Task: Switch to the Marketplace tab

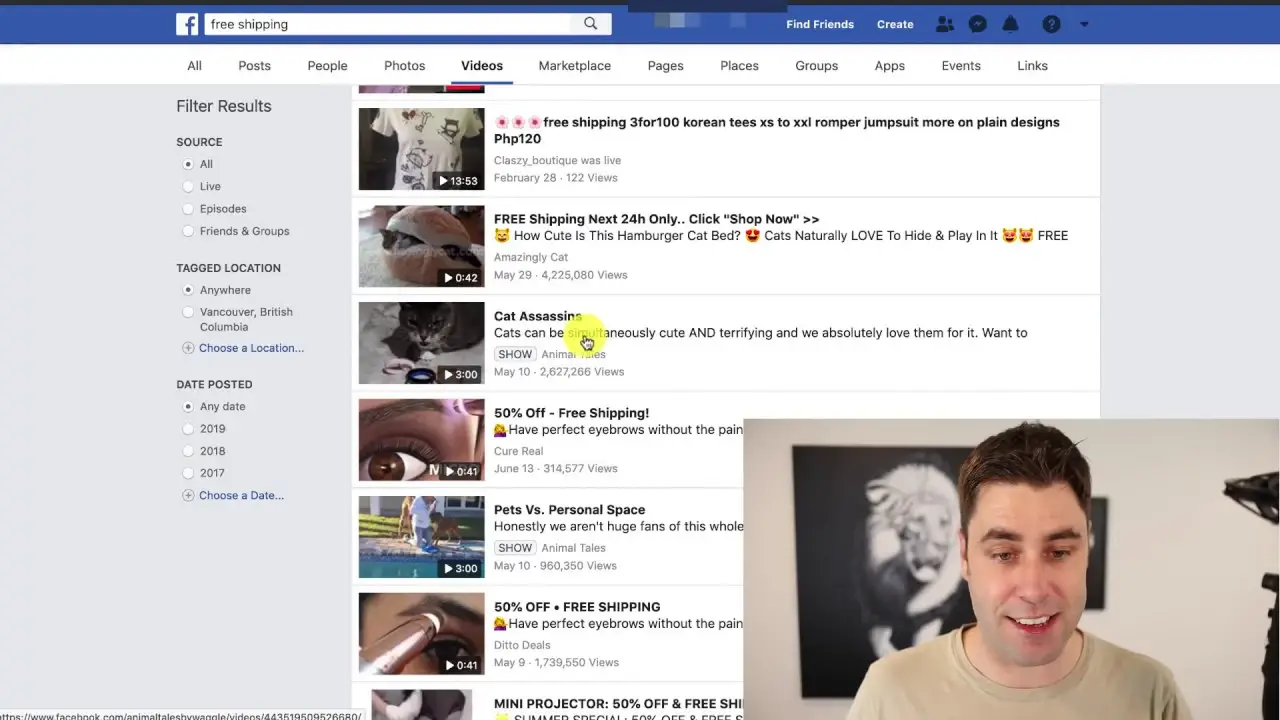Action: pos(574,66)
